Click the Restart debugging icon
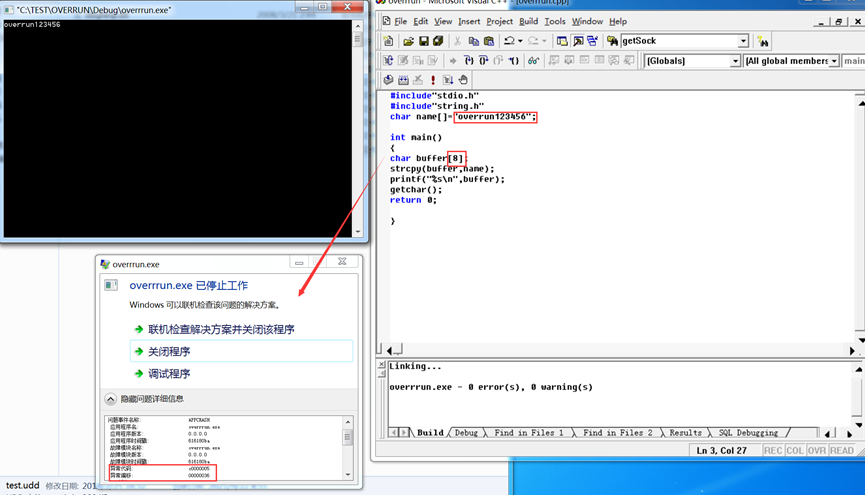 [x=388, y=61]
